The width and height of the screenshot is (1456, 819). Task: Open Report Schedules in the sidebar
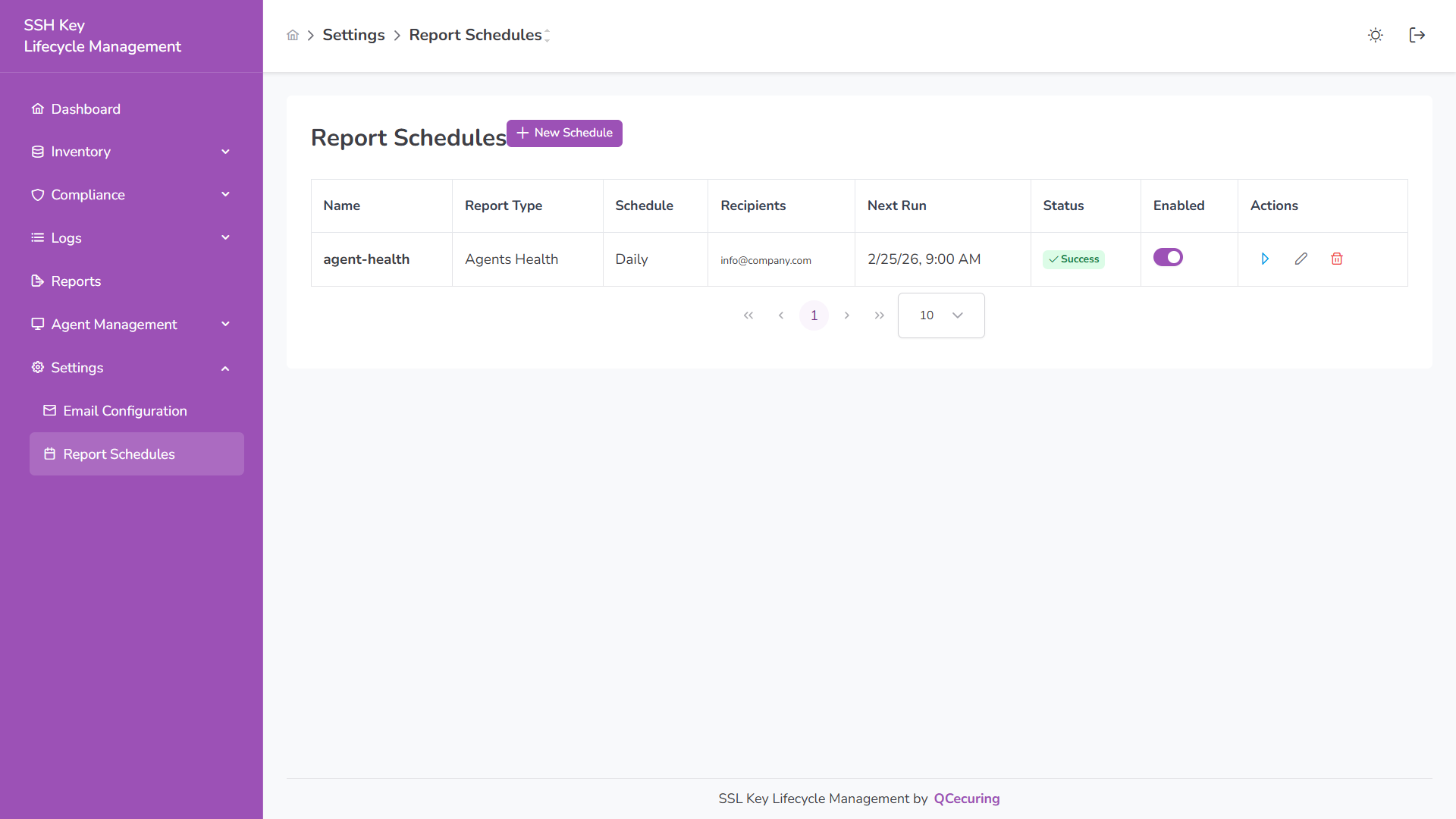118,453
